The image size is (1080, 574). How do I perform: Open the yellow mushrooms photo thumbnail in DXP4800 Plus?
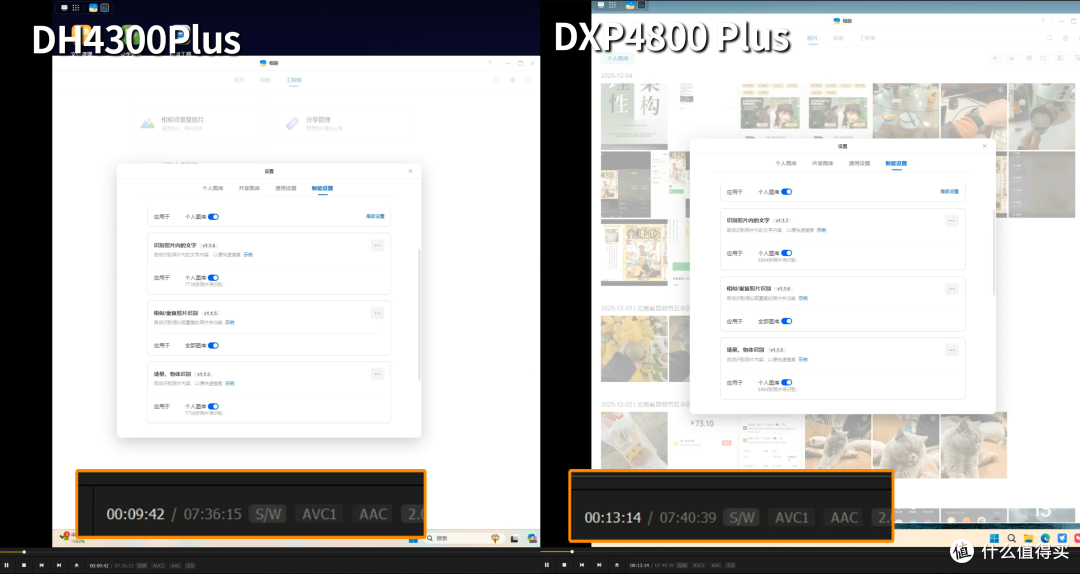(634, 349)
